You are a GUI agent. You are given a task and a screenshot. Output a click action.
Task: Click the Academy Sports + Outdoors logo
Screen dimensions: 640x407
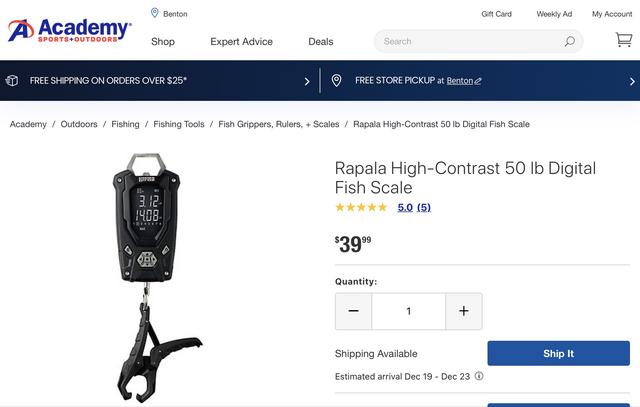[x=70, y=31]
